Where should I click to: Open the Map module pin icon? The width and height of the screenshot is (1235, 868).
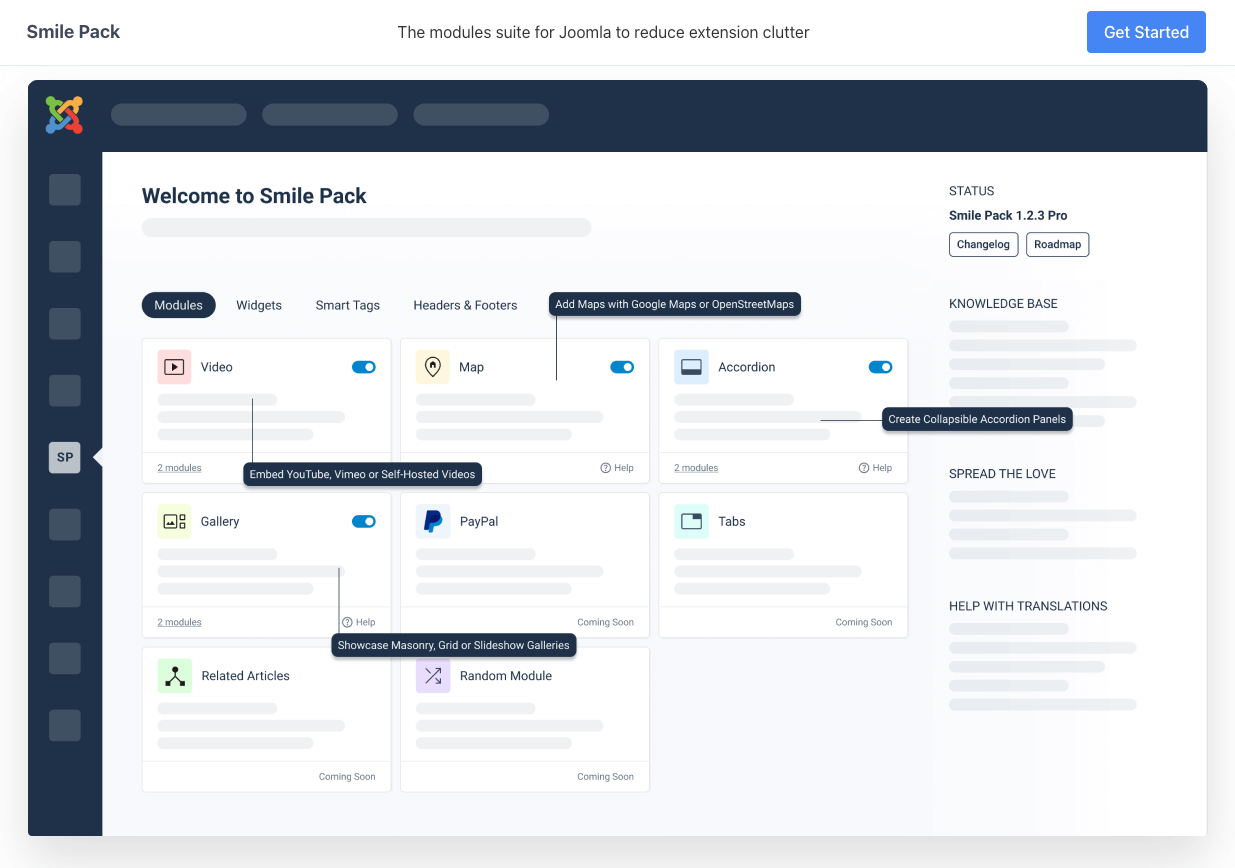[433, 367]
